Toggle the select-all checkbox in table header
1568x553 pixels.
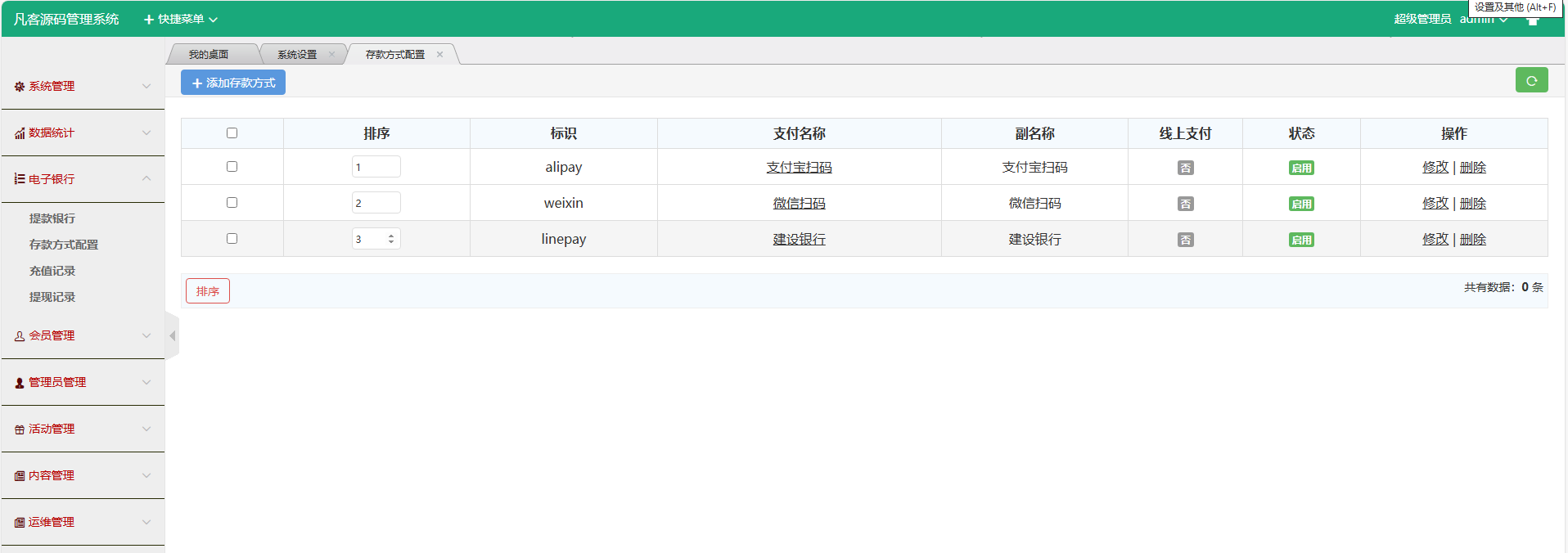[232, 133]
